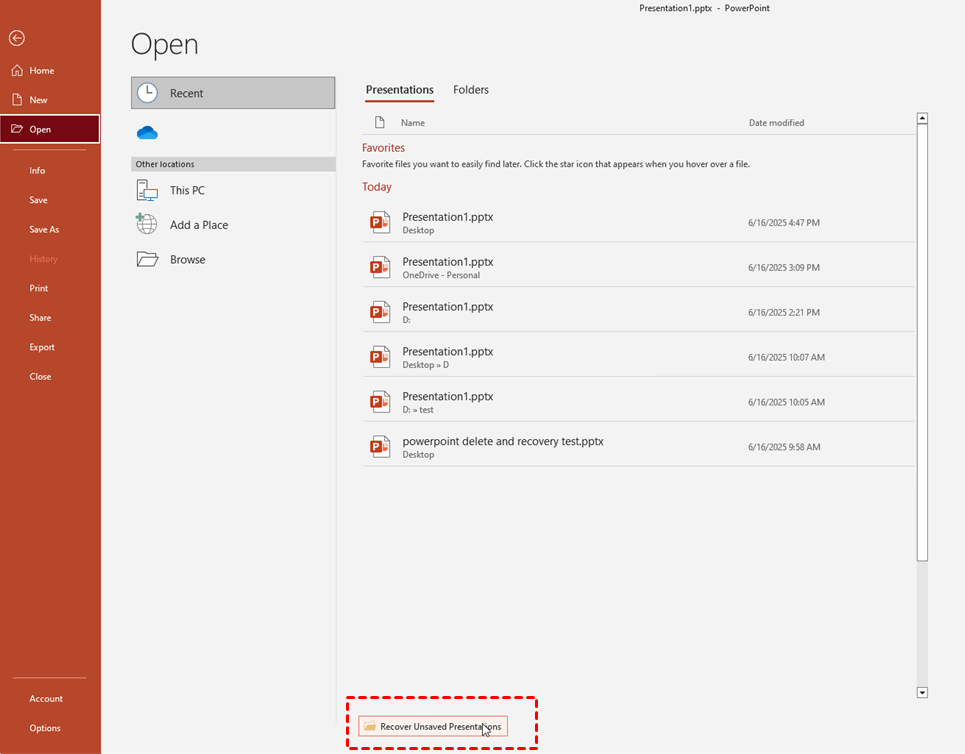Open powerpoint delete and recovery test.pptx
This screenshot has height=754, width=965.
coord(638,447)
